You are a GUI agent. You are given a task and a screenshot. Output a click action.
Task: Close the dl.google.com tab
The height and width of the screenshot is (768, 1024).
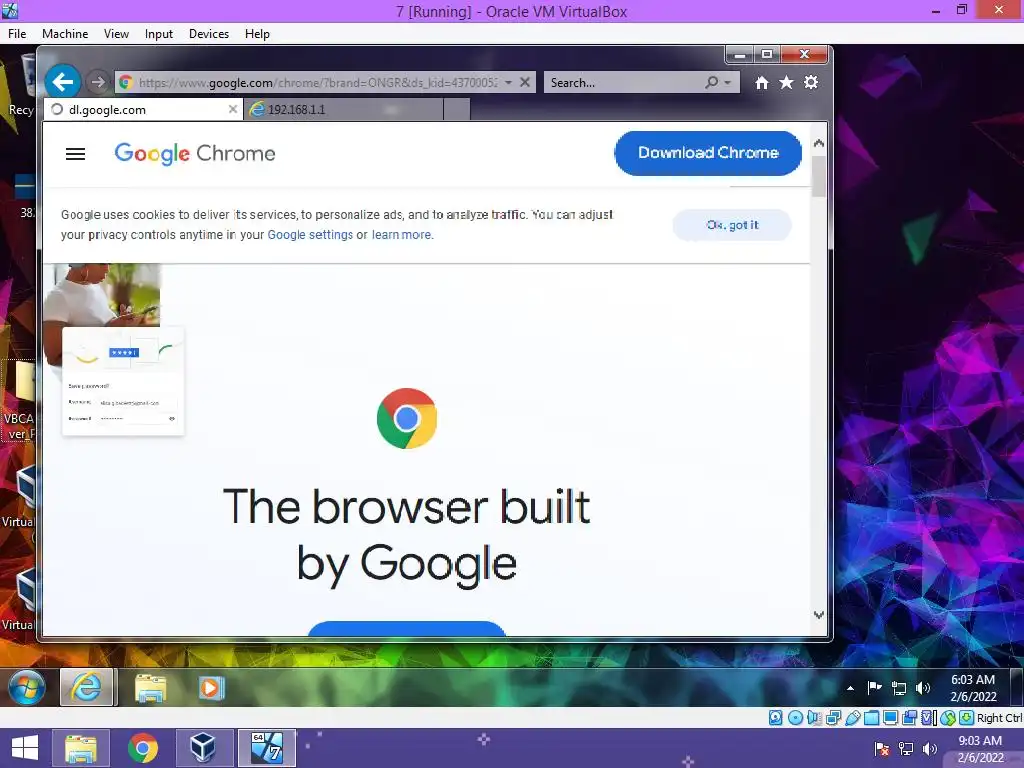tap(232, 110)
